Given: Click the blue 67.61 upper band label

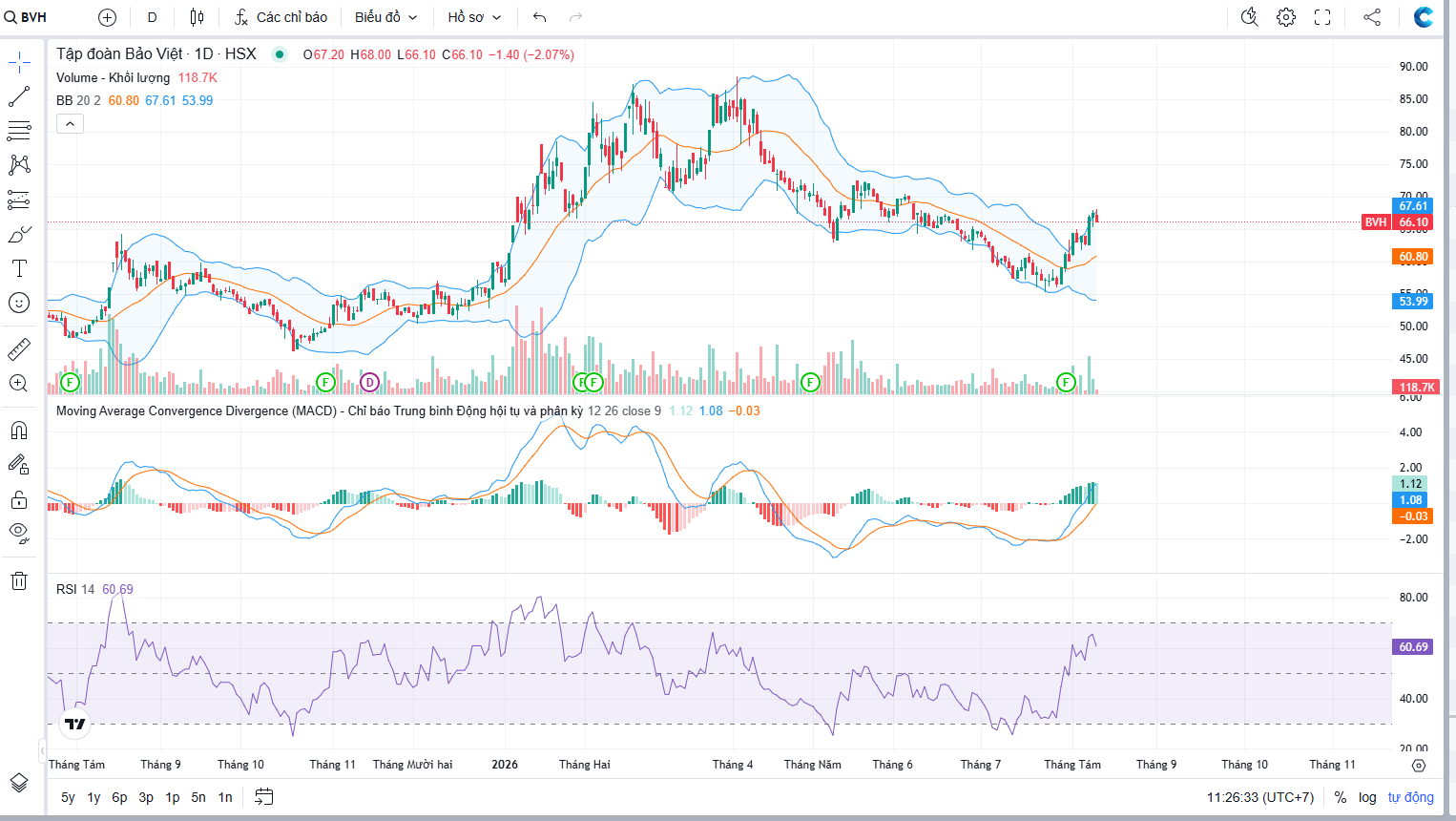Looking at the screenshot, I should [1413, 206].
